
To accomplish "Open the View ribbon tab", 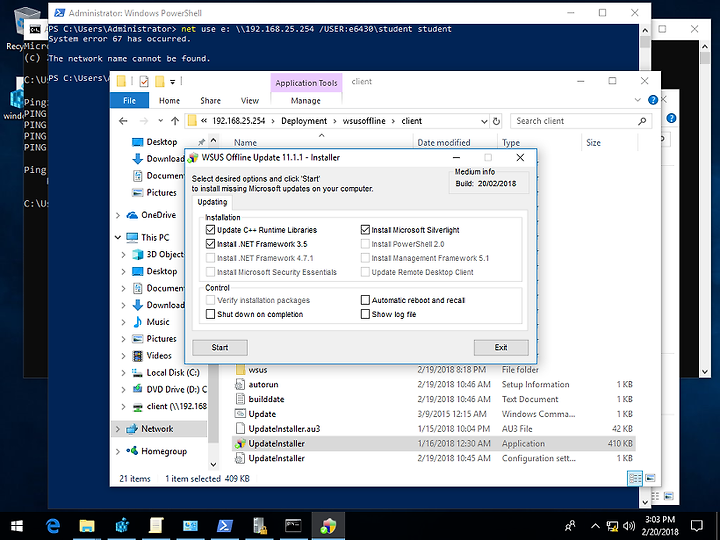I will point(250,101).
